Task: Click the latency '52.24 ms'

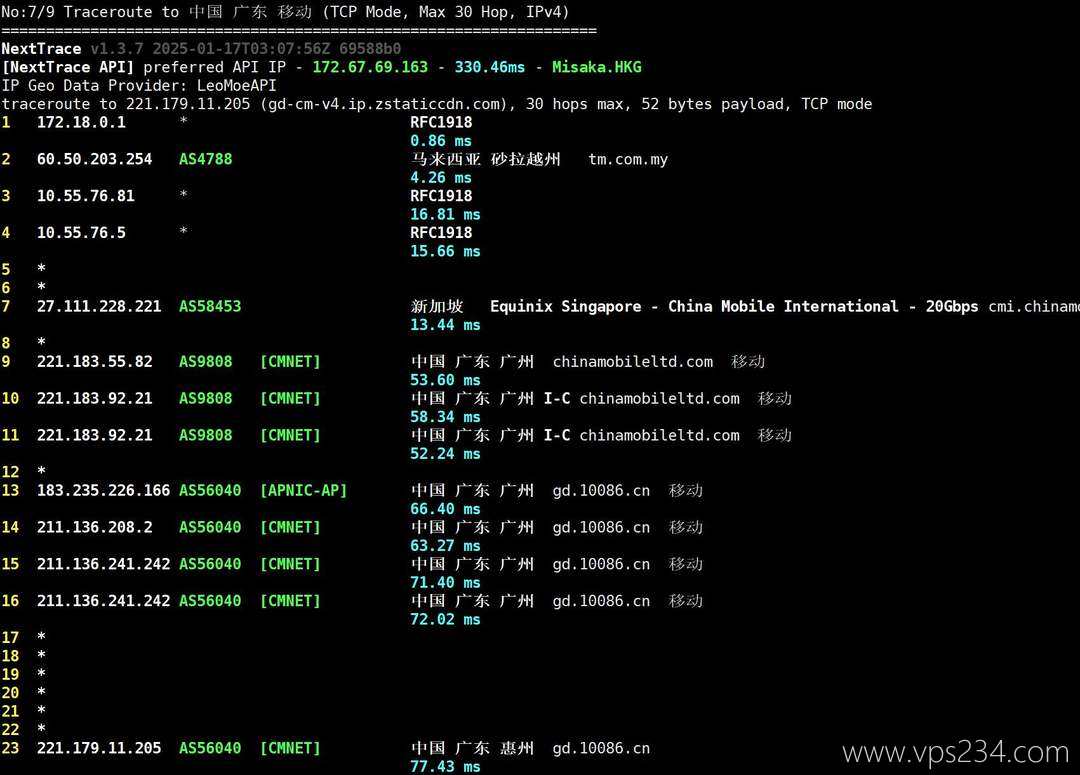Action: pyautogui.click(x=445, y=454)
